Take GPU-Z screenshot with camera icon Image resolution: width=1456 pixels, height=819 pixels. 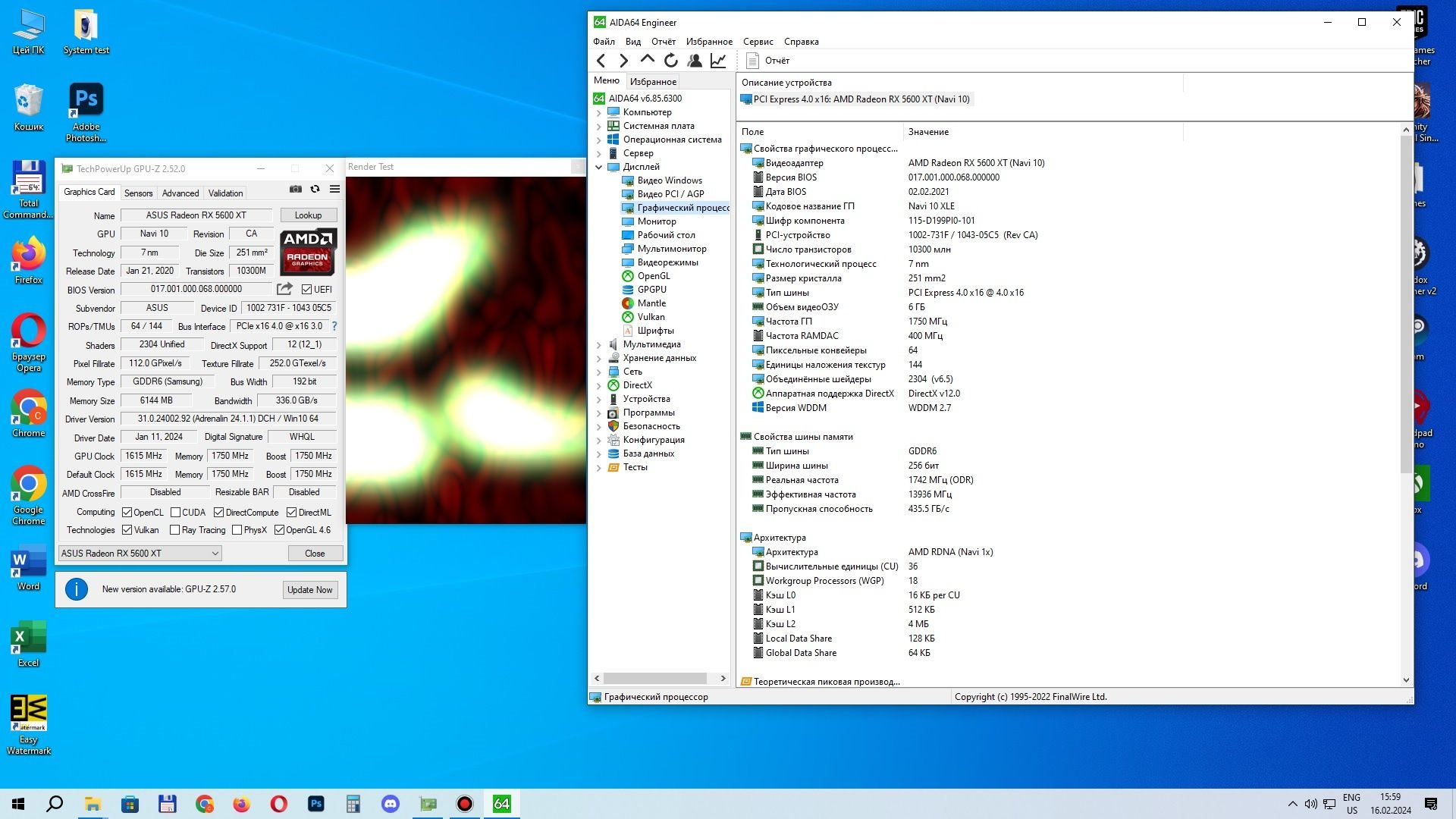click(x=296, y=190)
